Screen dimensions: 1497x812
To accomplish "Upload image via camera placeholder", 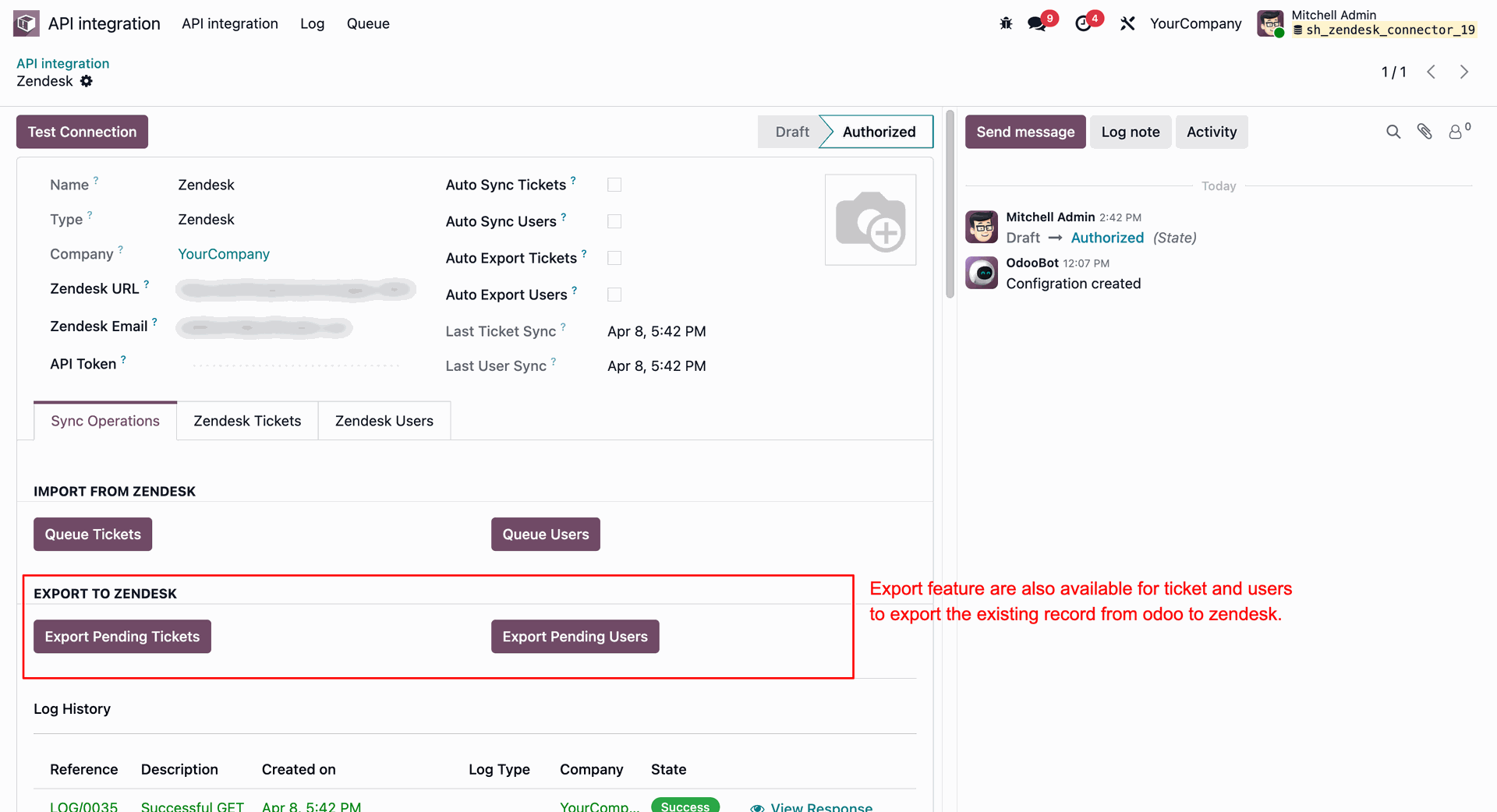I will point(870,220).
